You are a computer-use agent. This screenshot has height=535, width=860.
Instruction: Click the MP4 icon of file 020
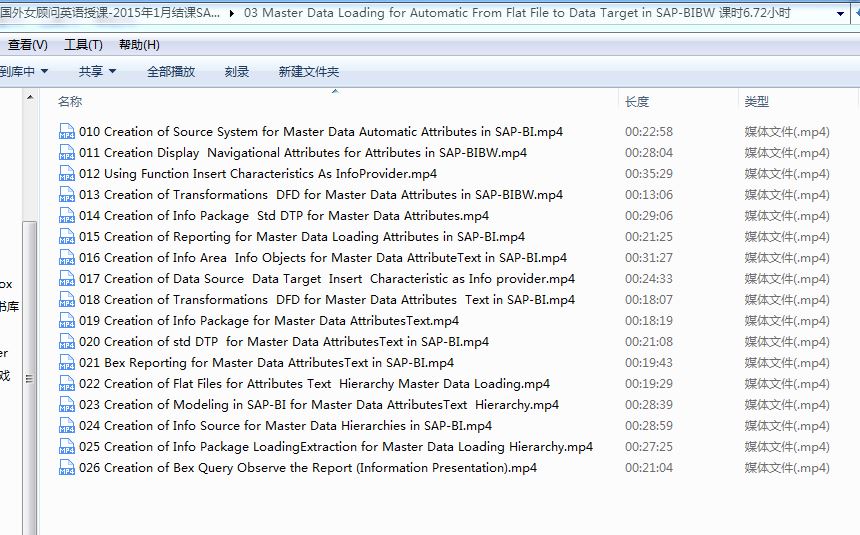pos(66,341)
